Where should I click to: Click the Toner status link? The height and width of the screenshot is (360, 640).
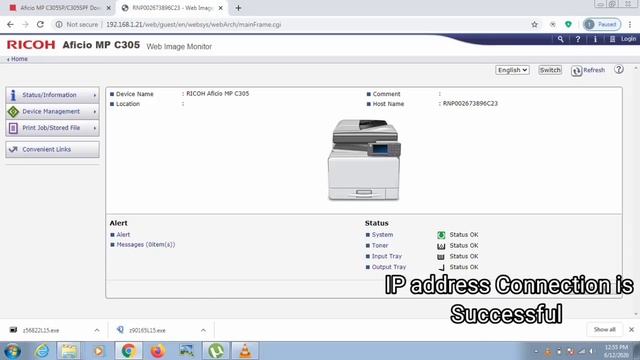click(380, 245)
